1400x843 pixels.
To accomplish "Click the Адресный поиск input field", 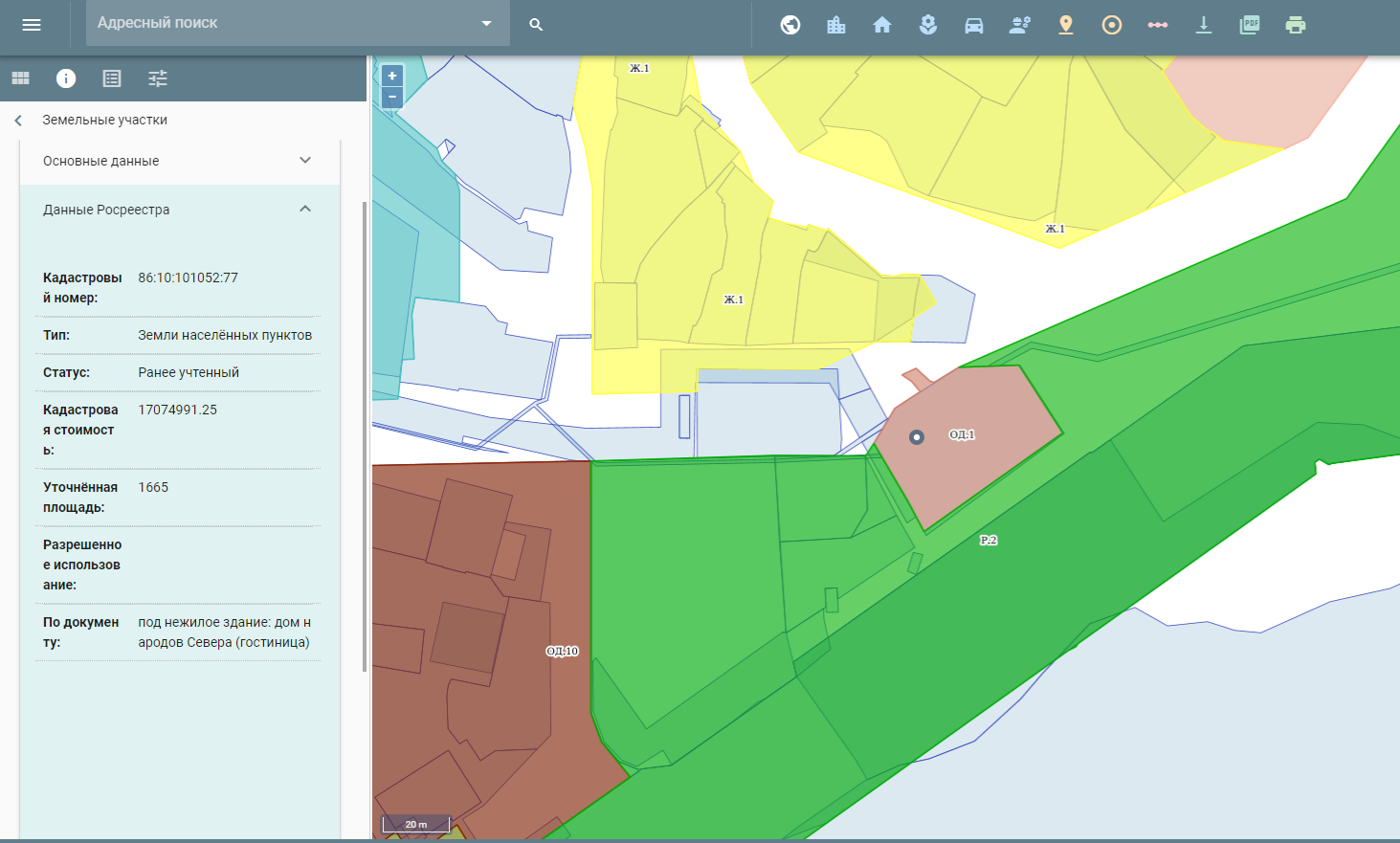I will point(278,23).
